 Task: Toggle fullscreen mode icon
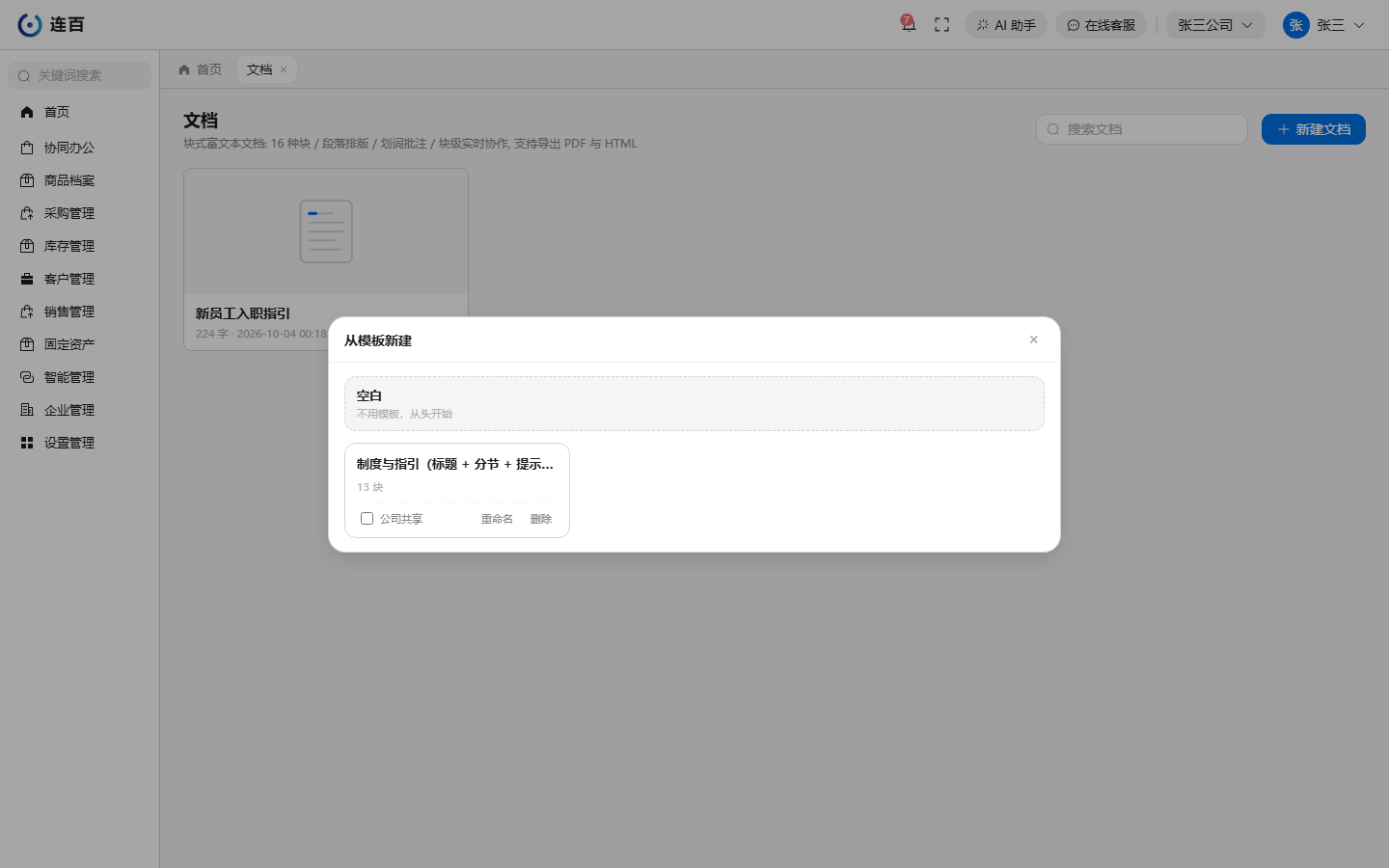point(942,25)
